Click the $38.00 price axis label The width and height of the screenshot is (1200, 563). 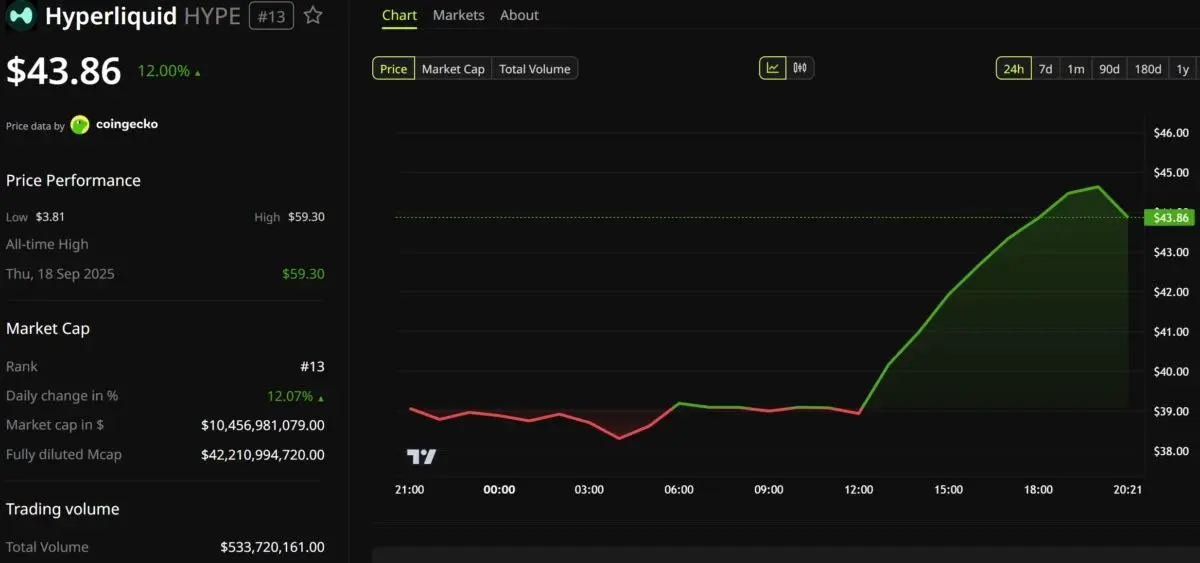(1171, 451)
